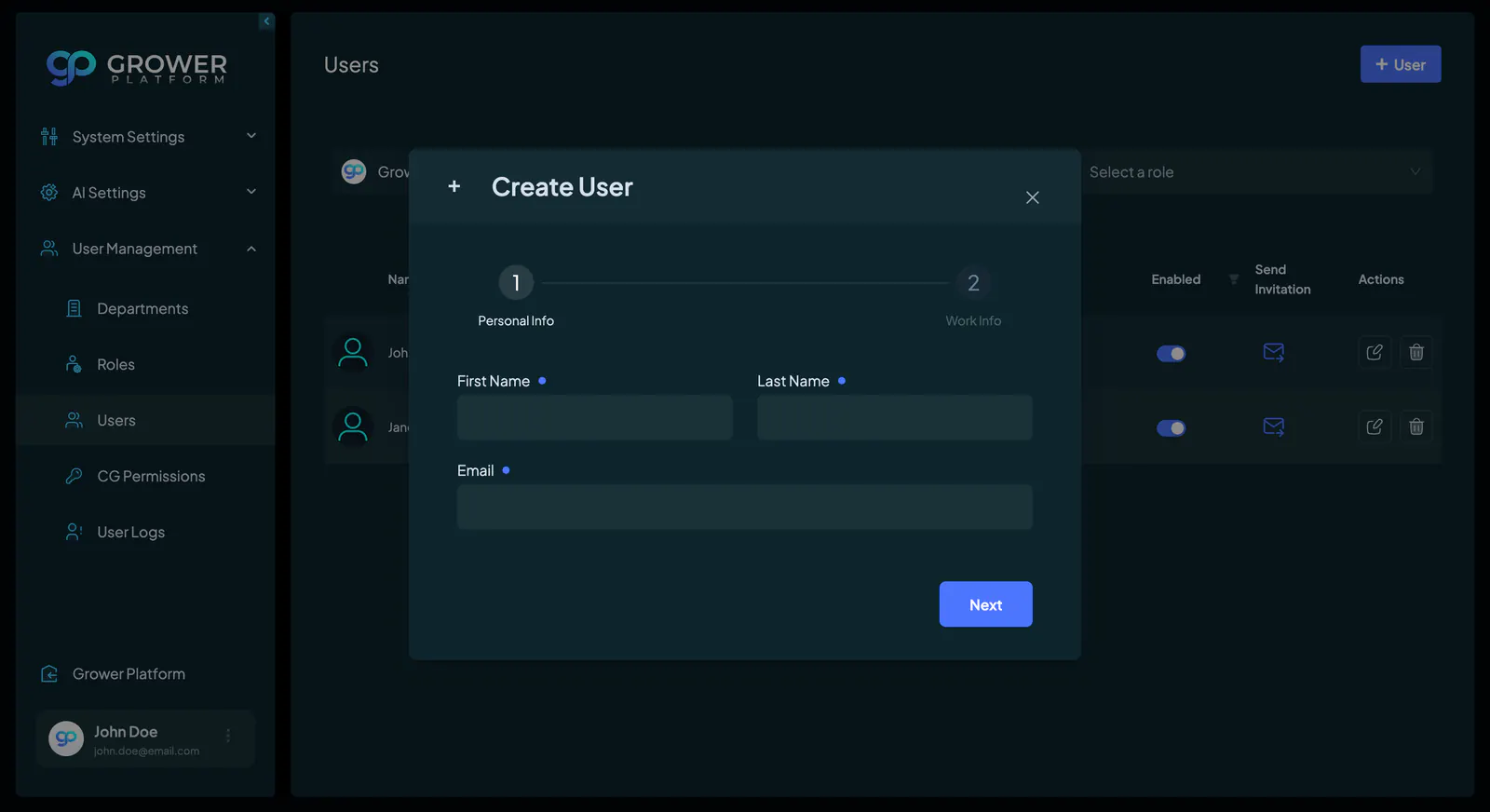Click the User Logs icon
The height and width of the screenshot is (812, 1490).
point(74,532)
